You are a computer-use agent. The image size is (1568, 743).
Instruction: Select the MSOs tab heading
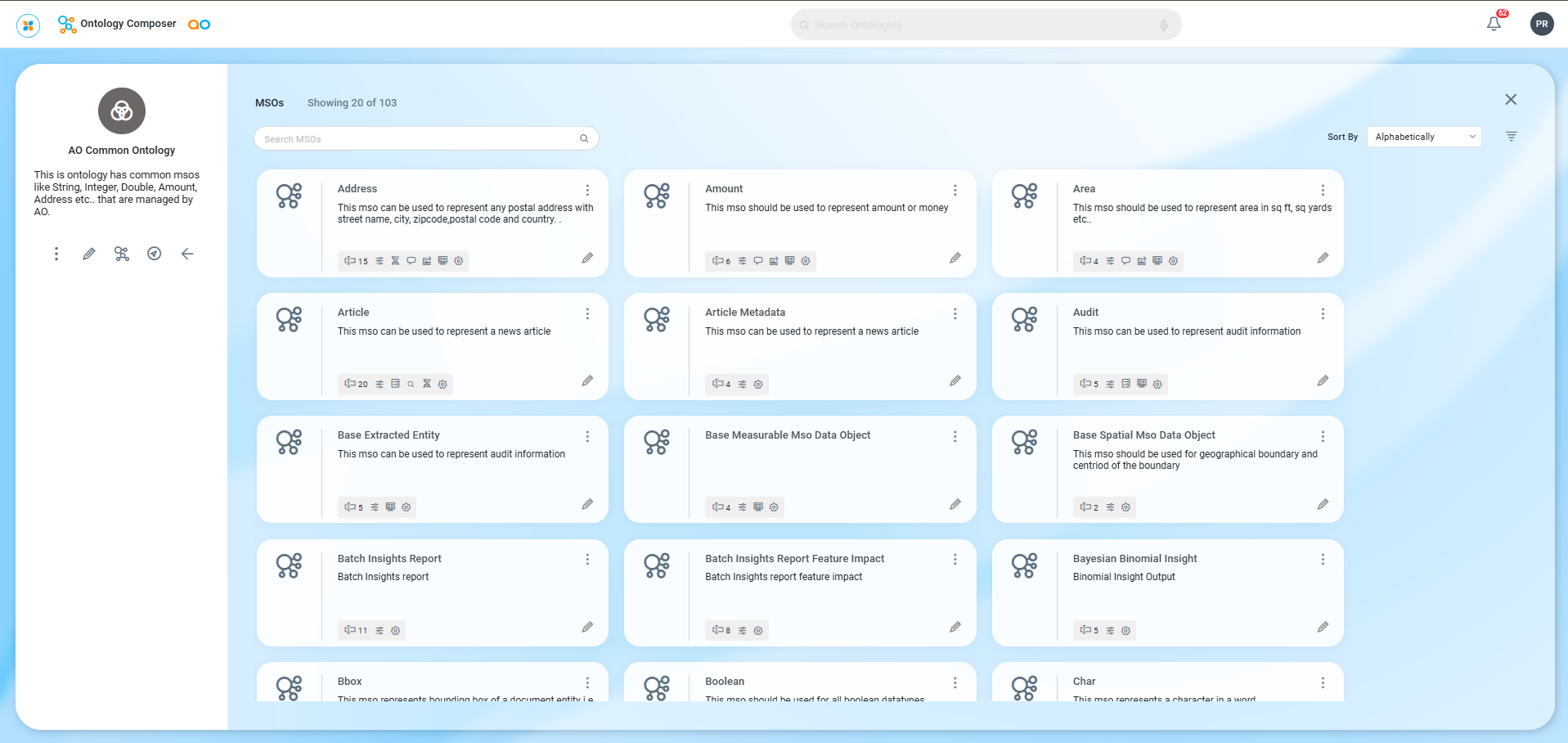click(x=269, y=103)
